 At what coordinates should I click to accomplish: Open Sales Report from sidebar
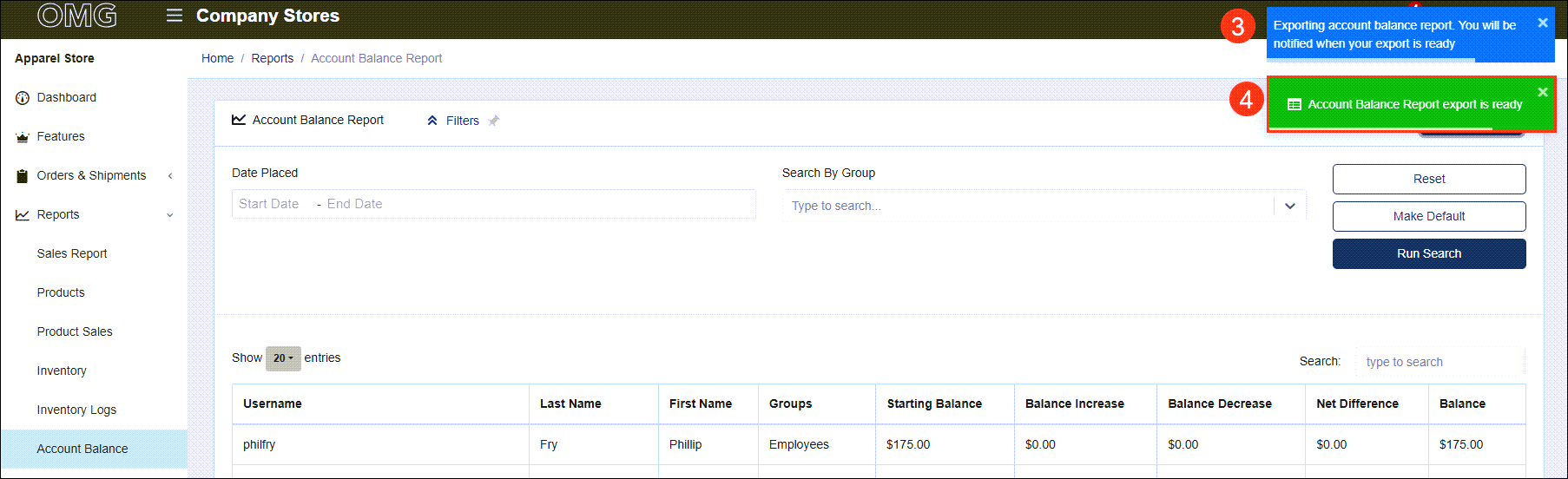(72, 253)
